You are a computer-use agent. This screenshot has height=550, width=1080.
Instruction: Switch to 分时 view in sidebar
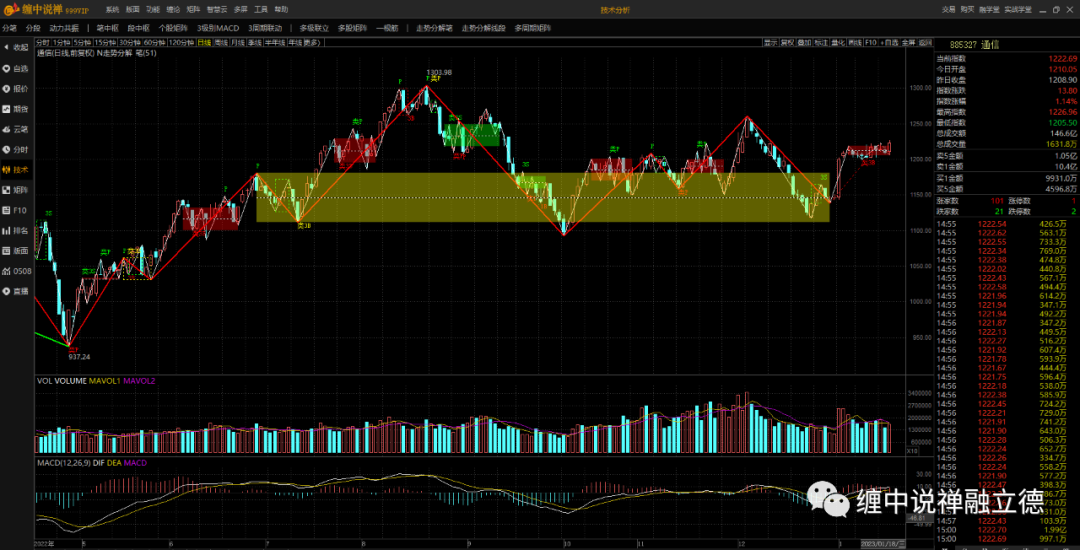tap(16, 149)
